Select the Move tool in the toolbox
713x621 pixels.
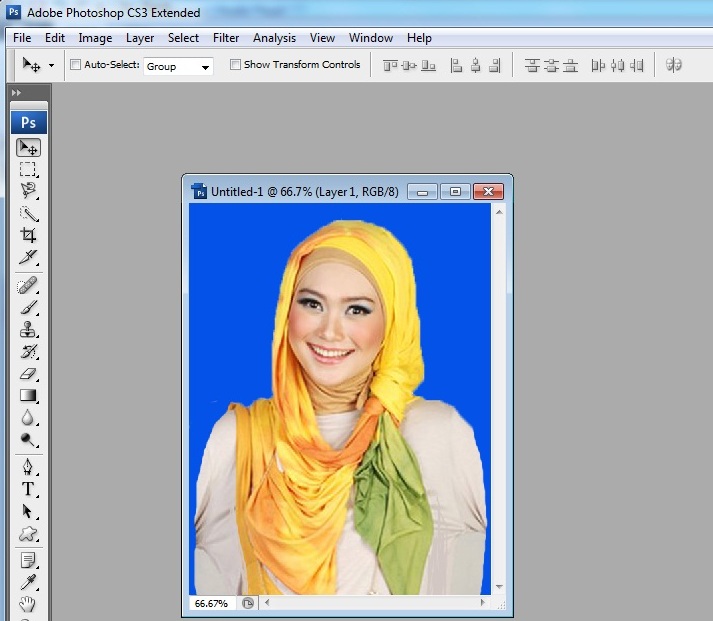(x=29, y=148)
